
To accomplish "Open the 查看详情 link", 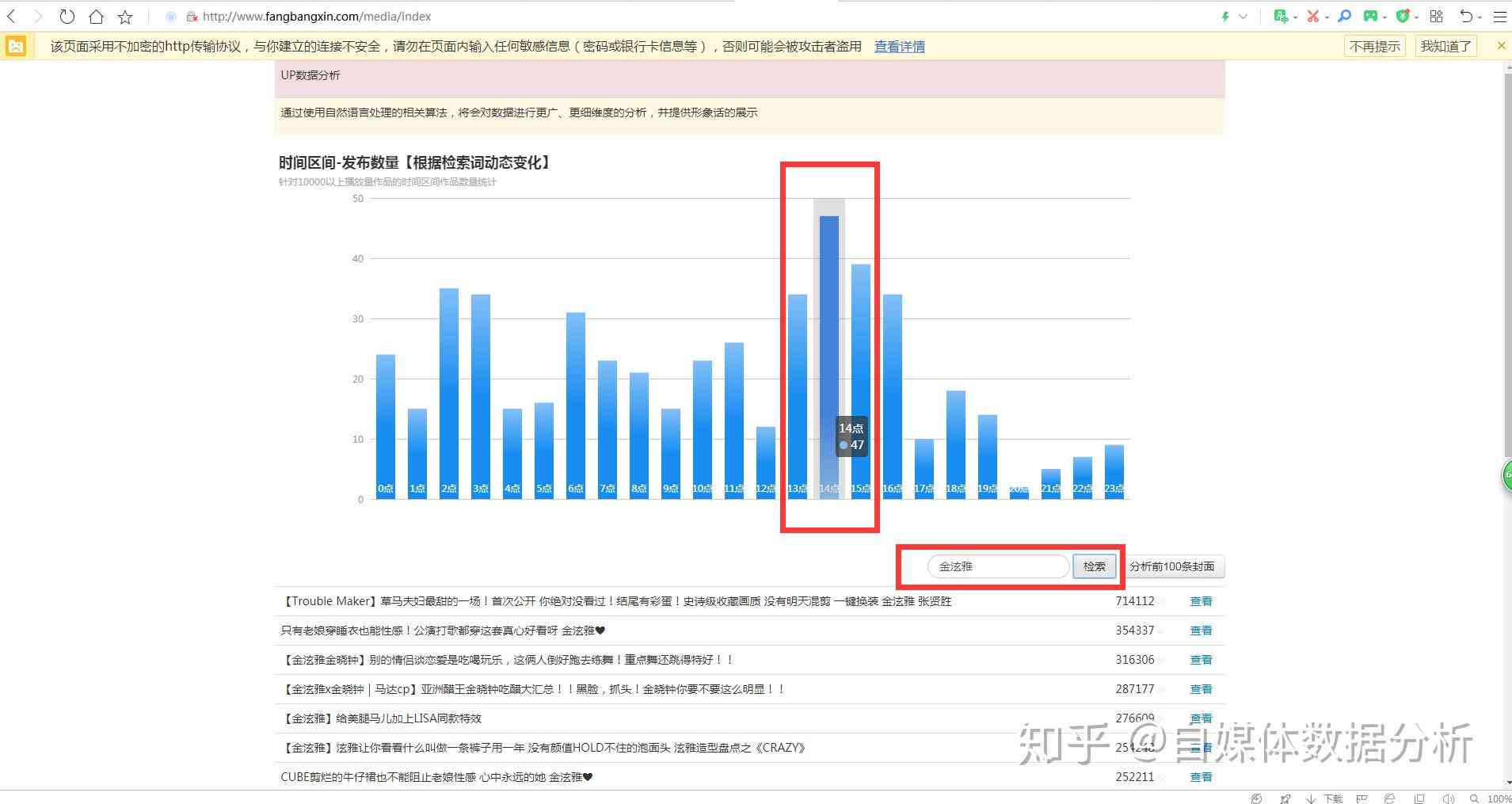I will coord(899,47).
